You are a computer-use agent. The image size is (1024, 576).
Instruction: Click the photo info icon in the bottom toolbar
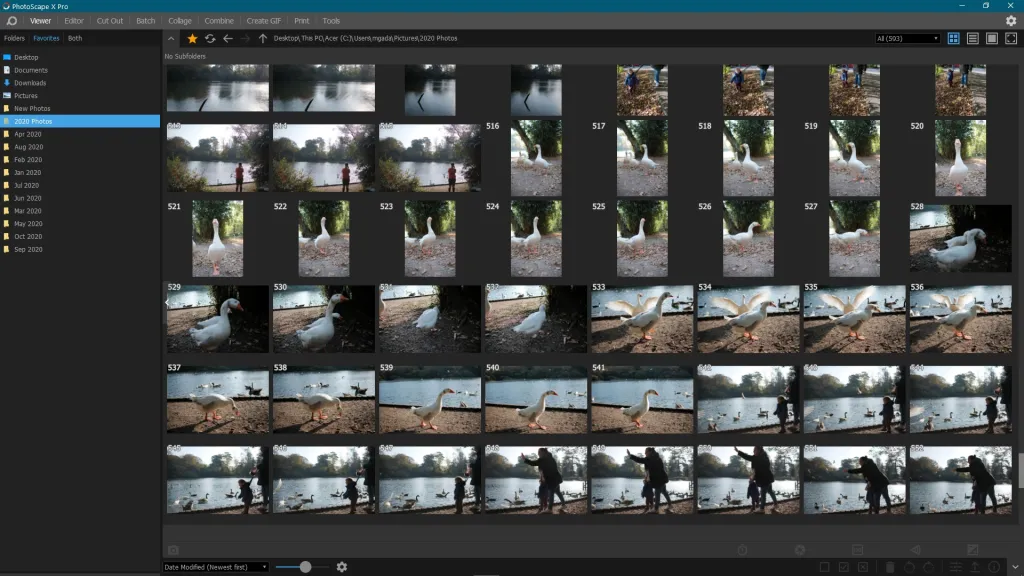point(993,566)
